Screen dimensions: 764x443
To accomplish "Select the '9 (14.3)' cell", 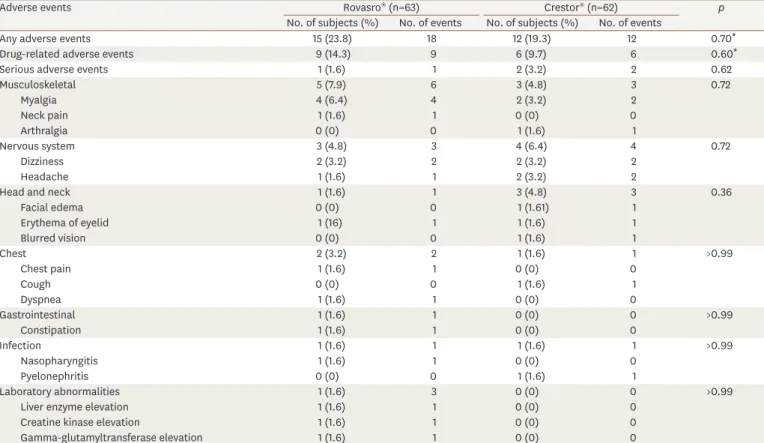I will click(333, 54).
